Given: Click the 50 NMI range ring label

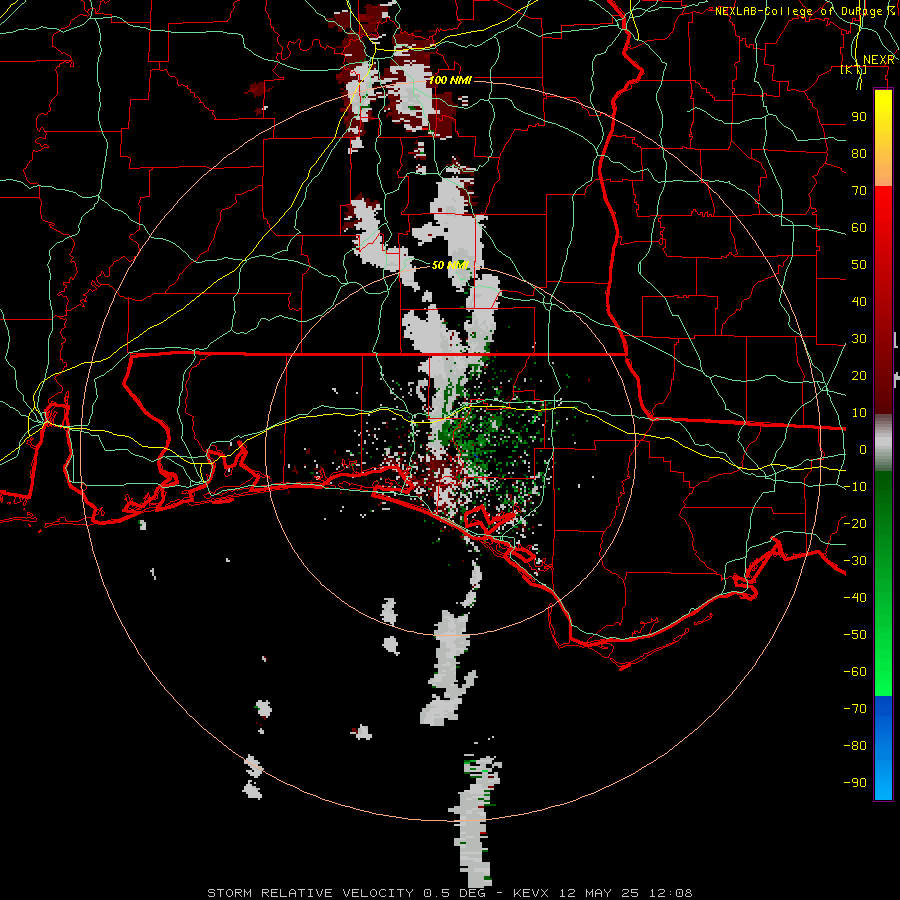Looking at the screenshot, I should pos(450,265).
